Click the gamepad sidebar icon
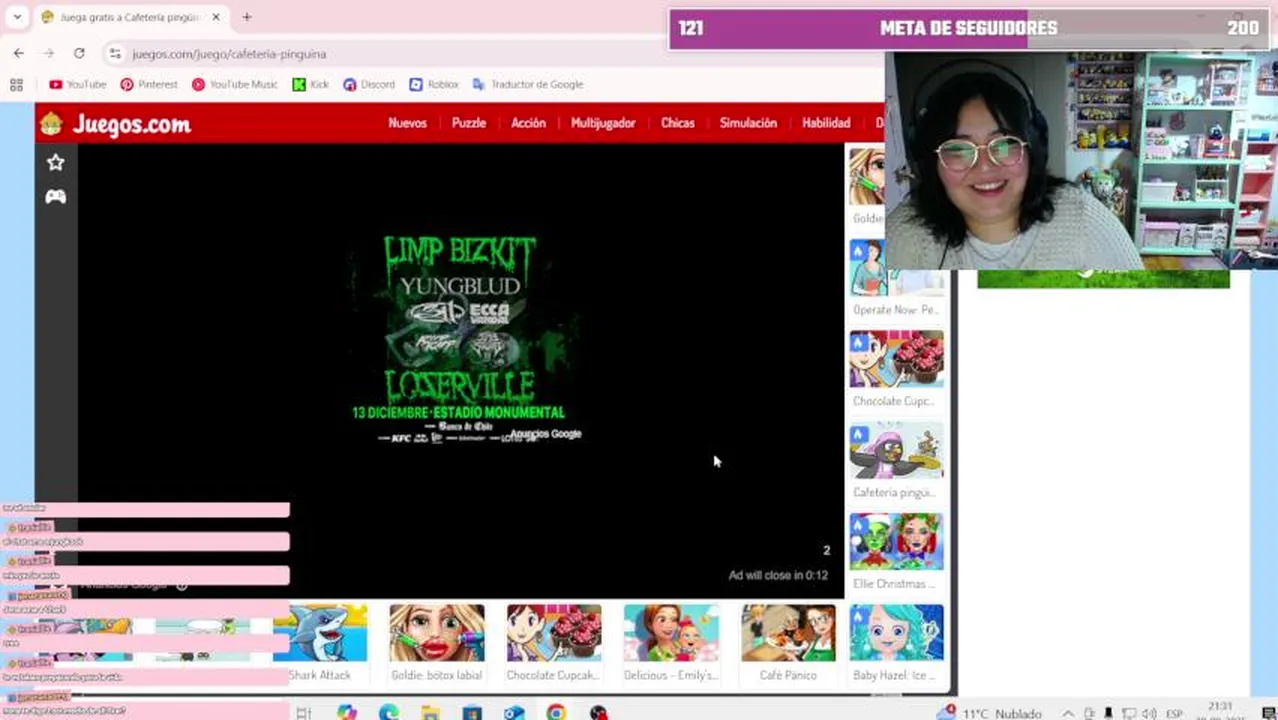1278x720 pixels. click(55, 197)
